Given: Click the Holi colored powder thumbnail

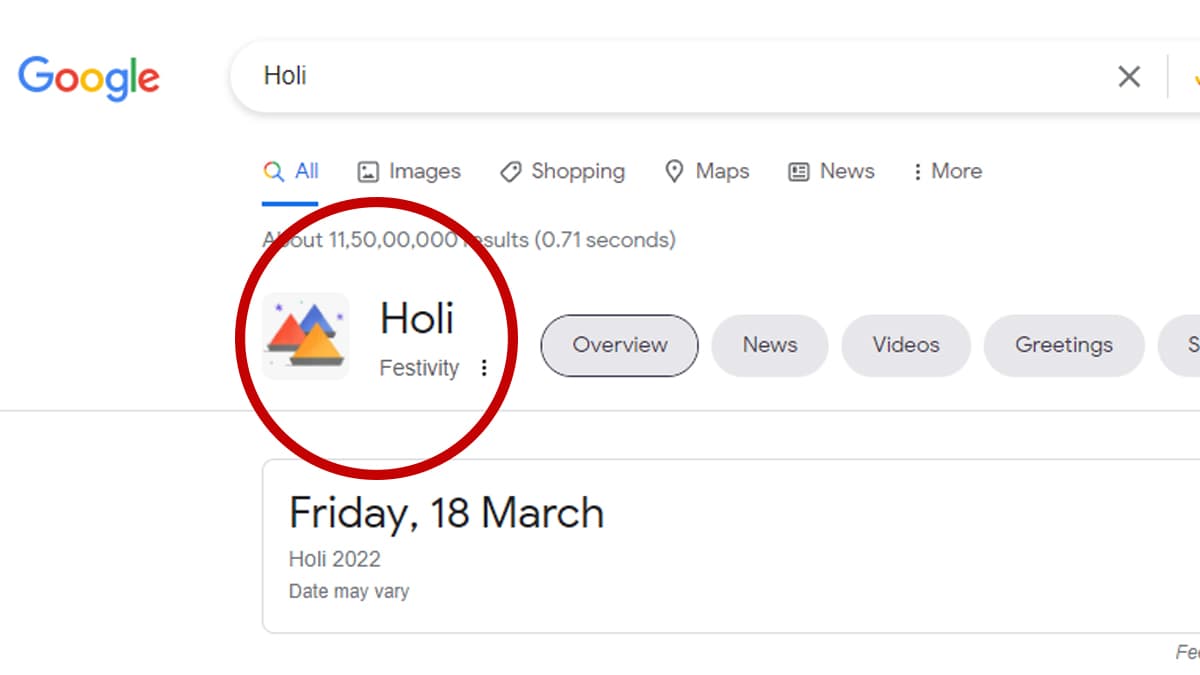Looking at the screenshot, I should tap(306, 336).
